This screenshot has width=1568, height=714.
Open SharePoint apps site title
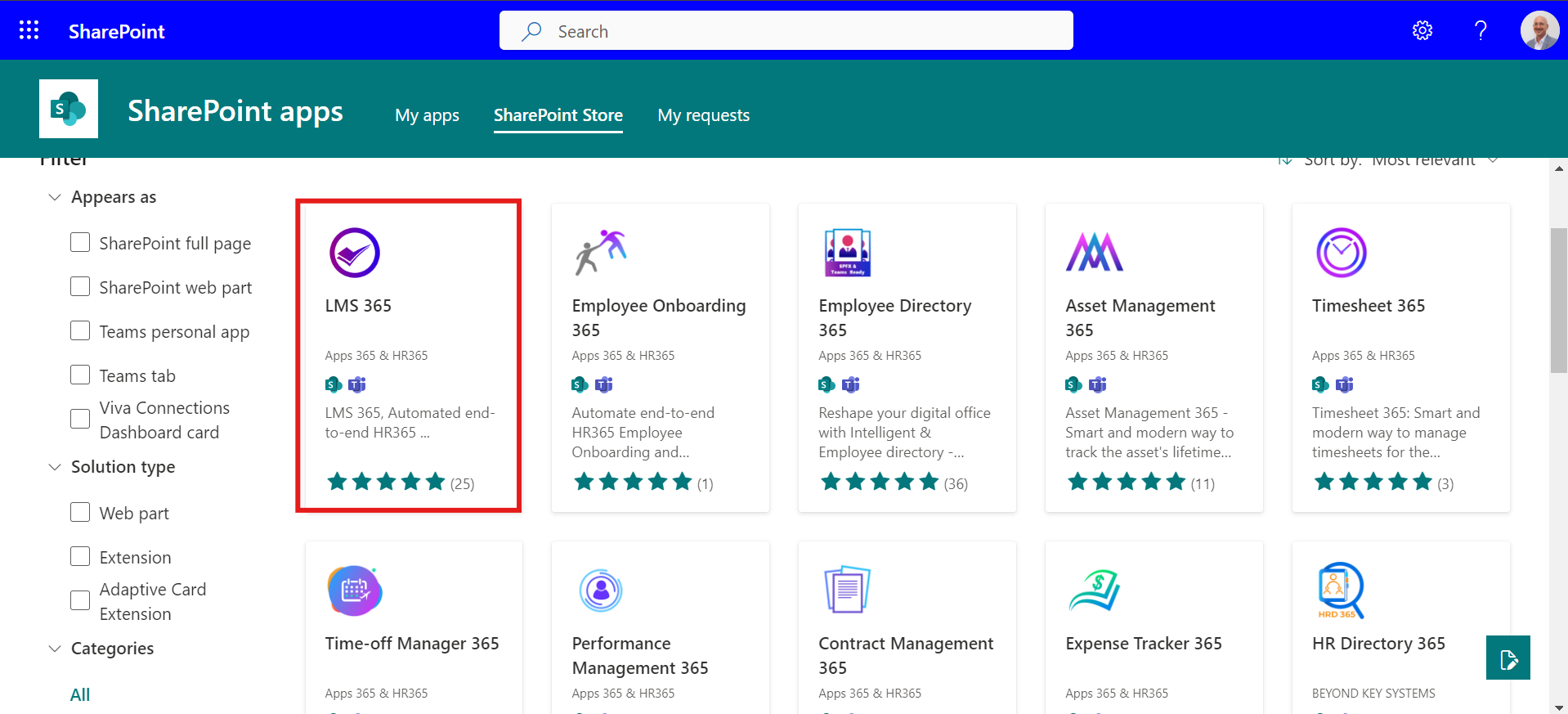coord(235,110)
